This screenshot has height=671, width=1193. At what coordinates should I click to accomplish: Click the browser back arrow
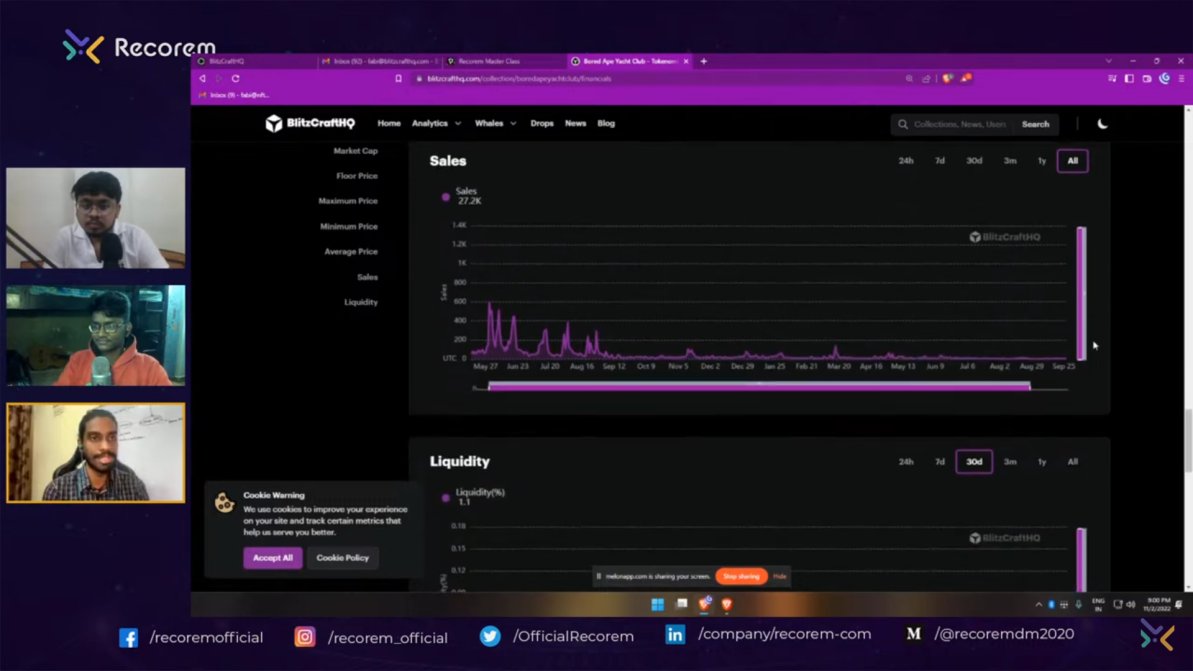(x=202, y=78)
